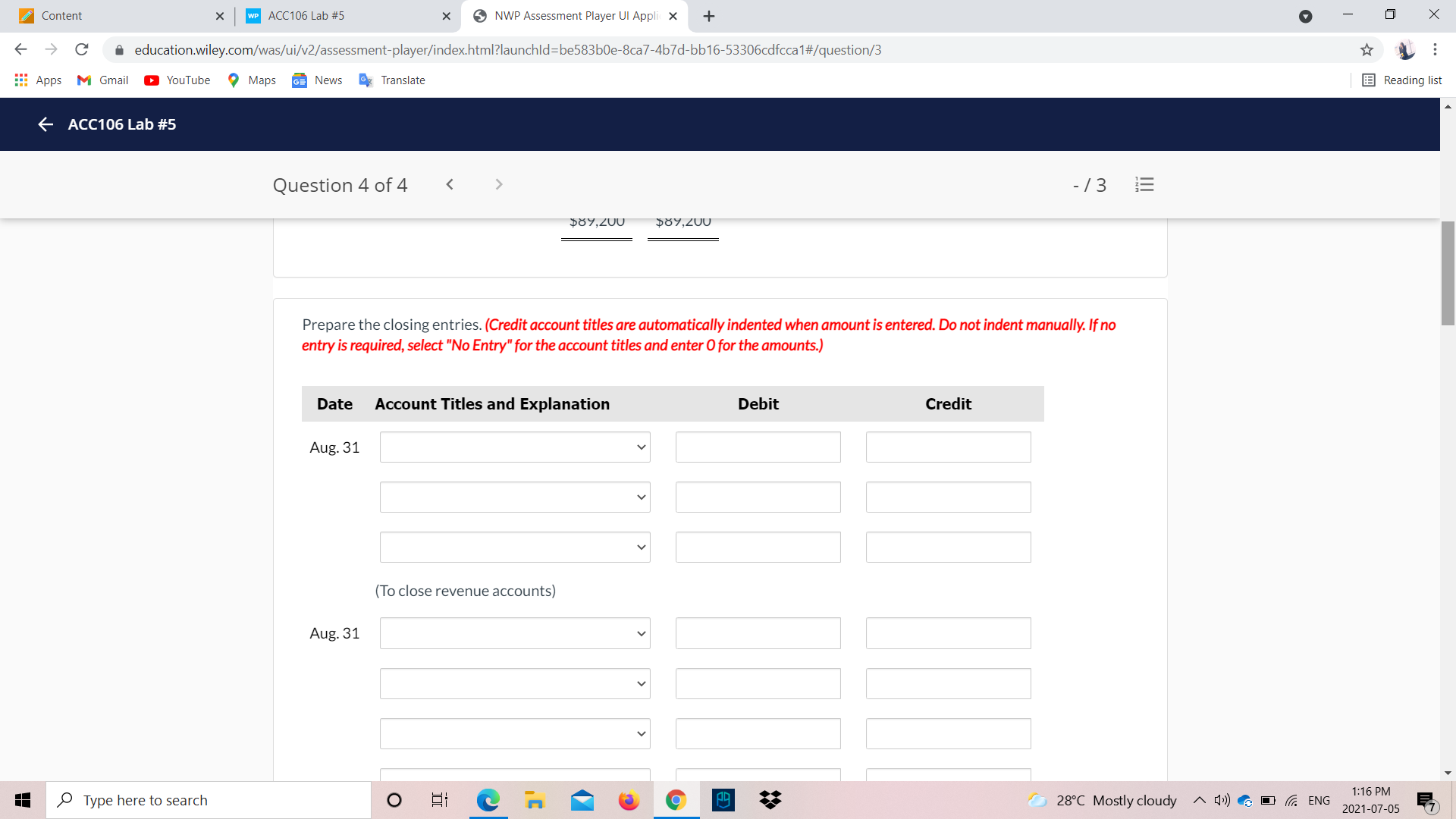Open Gmail from the bookmarks bar

[102, 80]
